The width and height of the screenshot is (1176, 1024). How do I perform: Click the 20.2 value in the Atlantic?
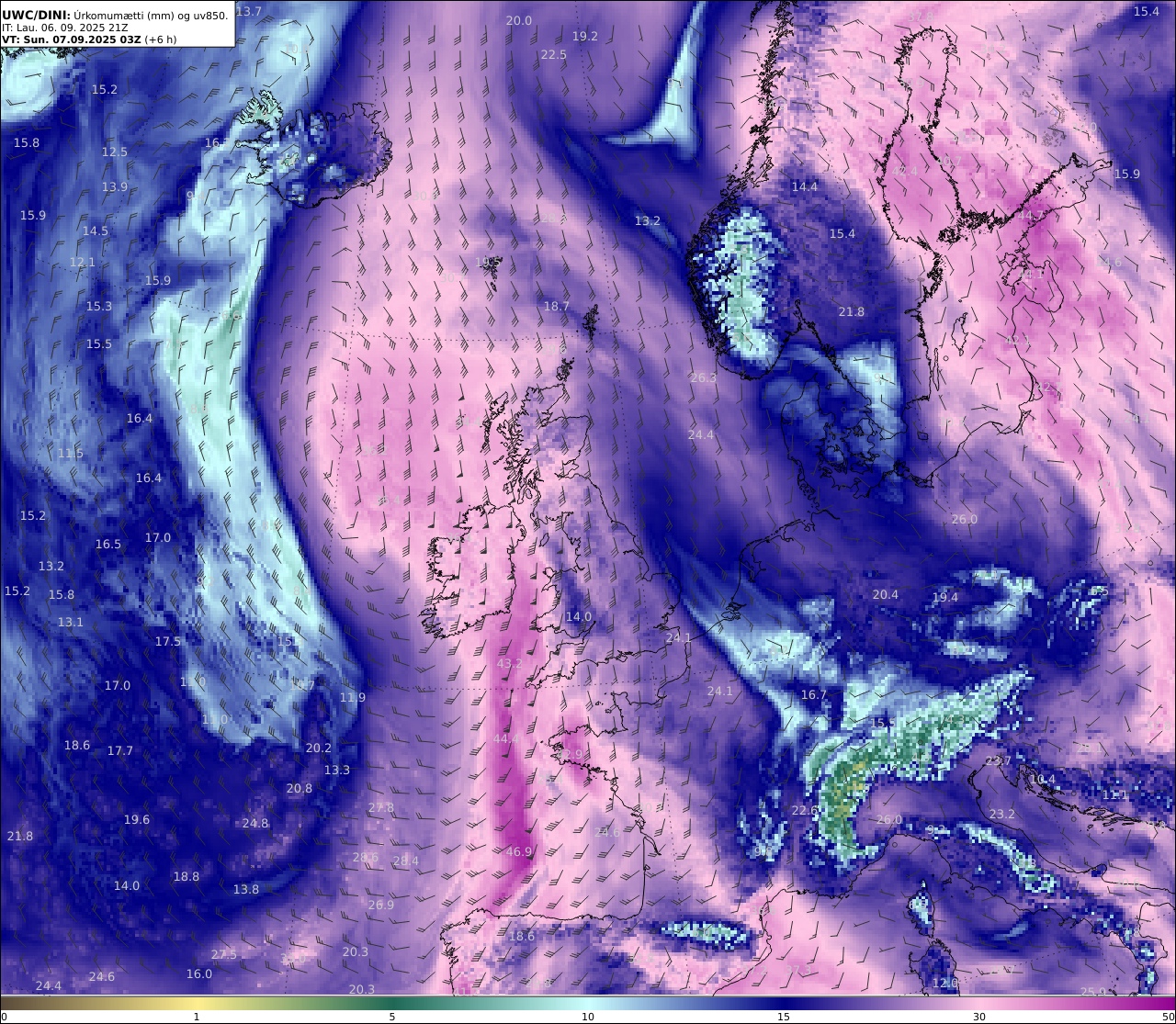(319, 748)
